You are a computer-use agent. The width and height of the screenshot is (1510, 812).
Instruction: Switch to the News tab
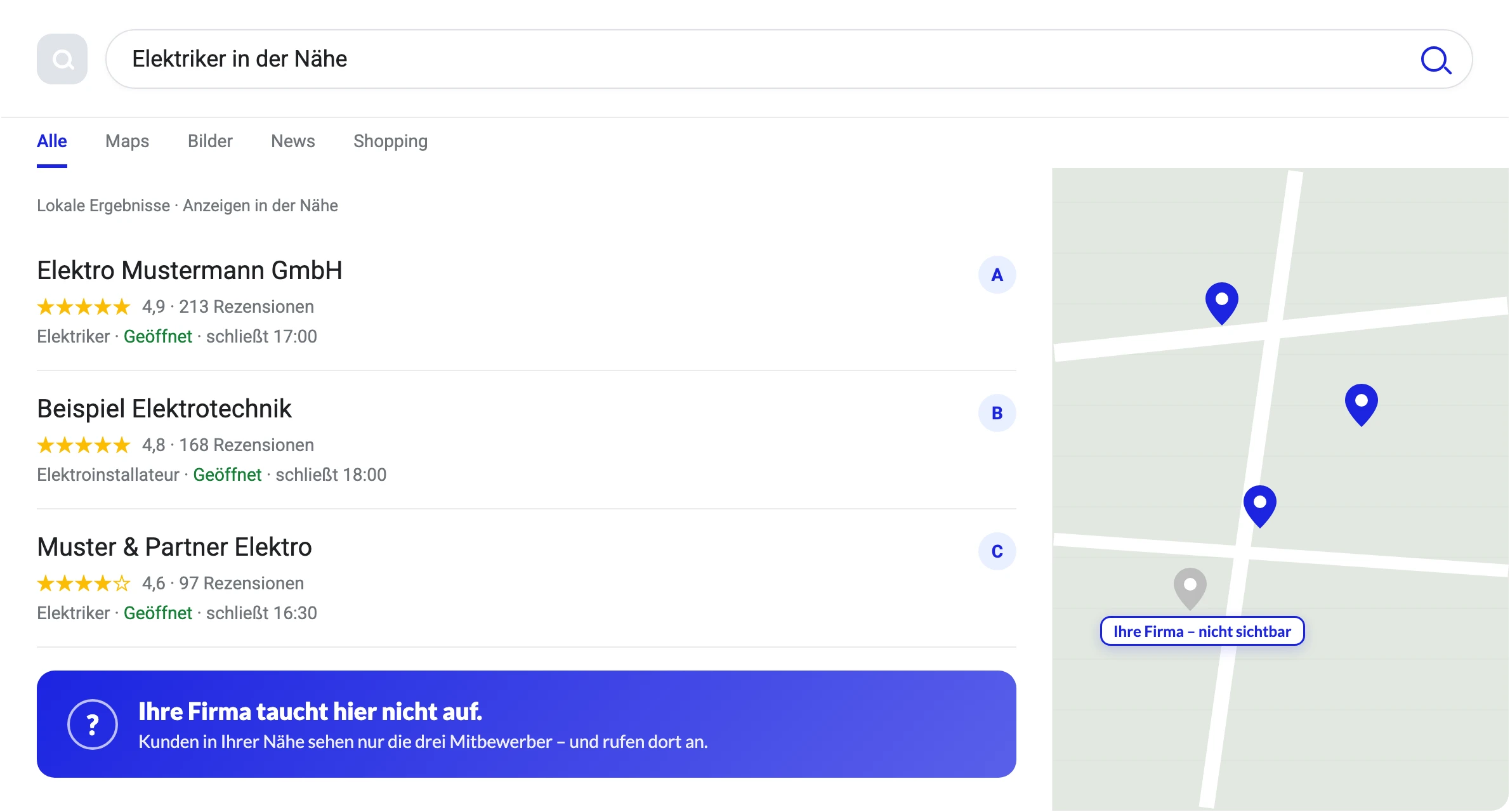pyautogui.click(x=292, y=141)
